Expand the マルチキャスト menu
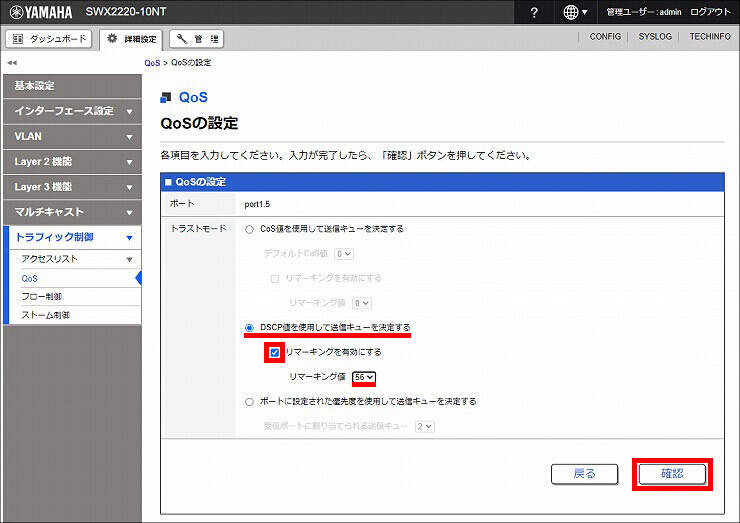 tap(72, 212)
